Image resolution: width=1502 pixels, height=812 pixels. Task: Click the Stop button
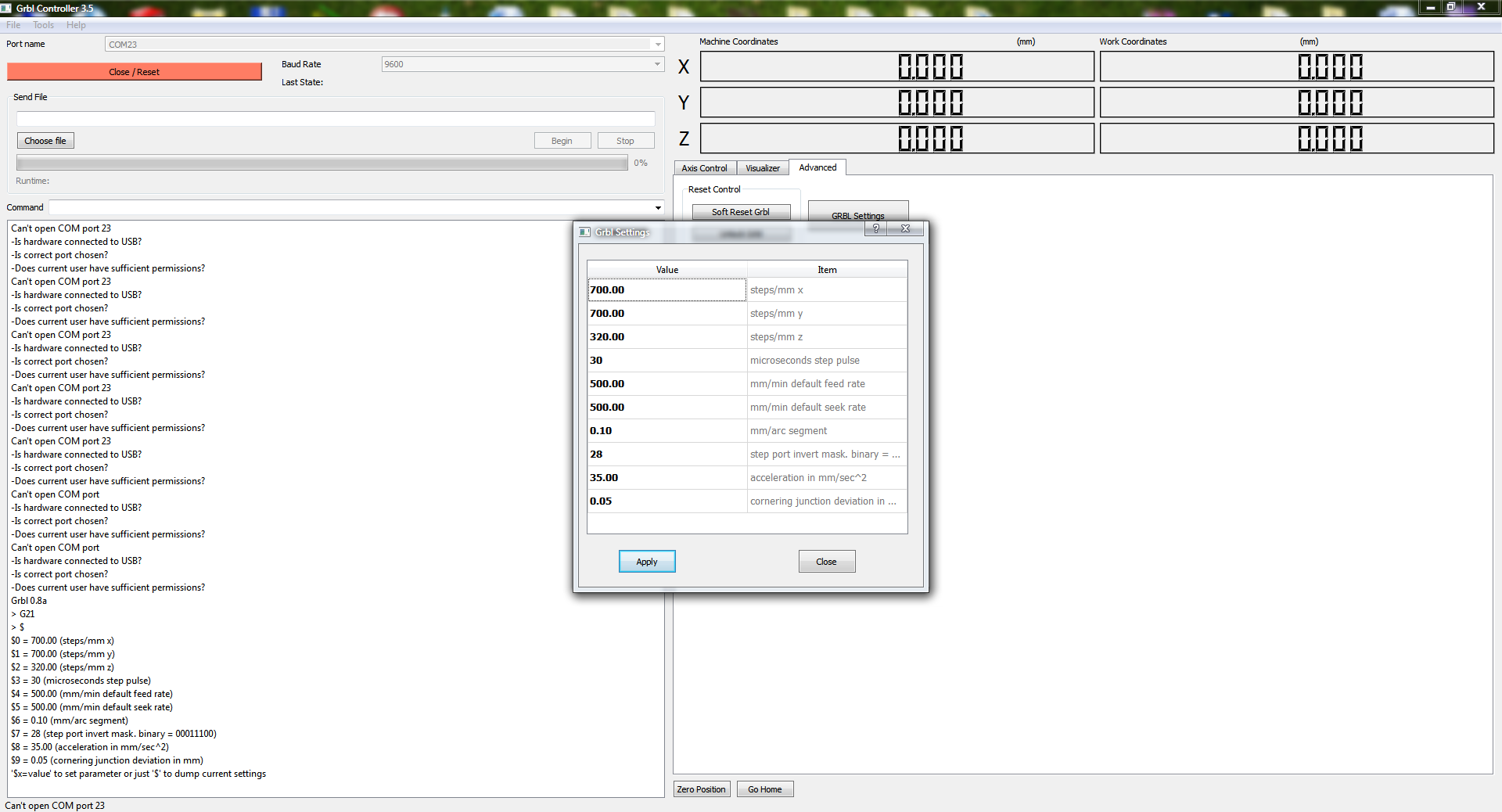tap(625, 141)
